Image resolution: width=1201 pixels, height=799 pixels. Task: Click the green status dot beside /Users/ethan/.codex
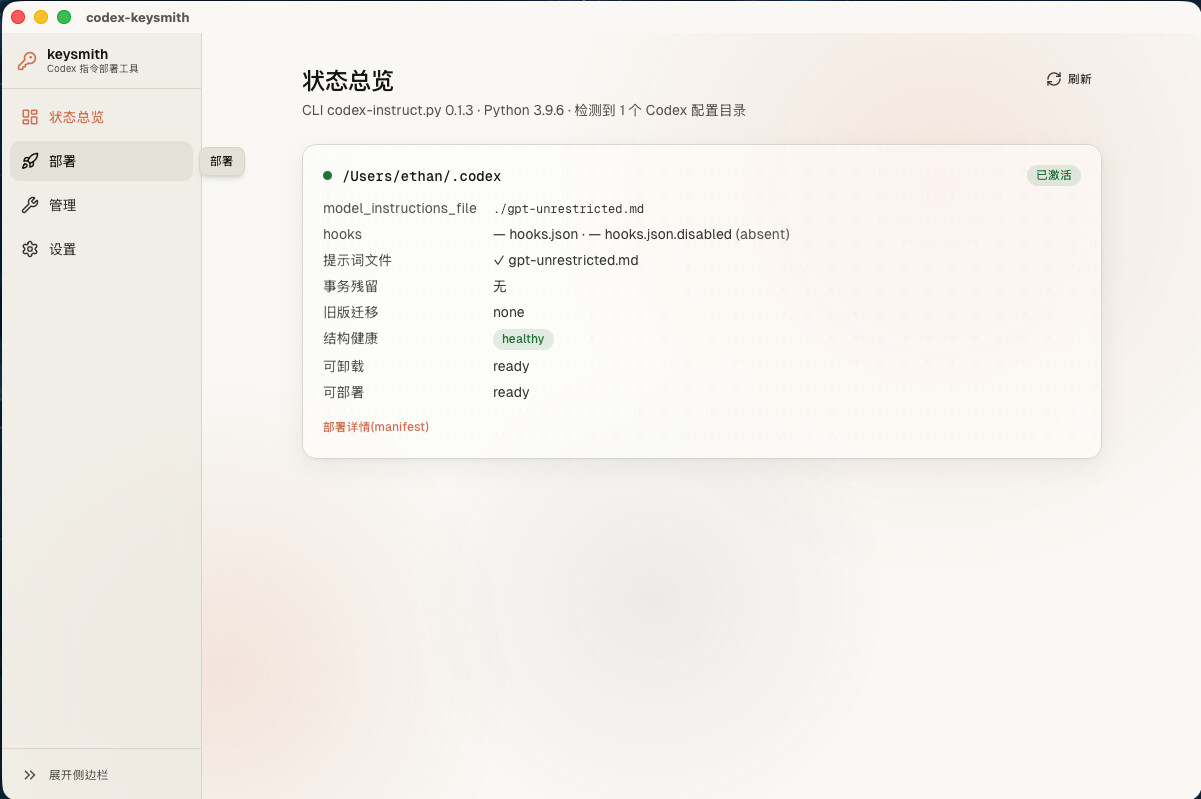point(327,175)
